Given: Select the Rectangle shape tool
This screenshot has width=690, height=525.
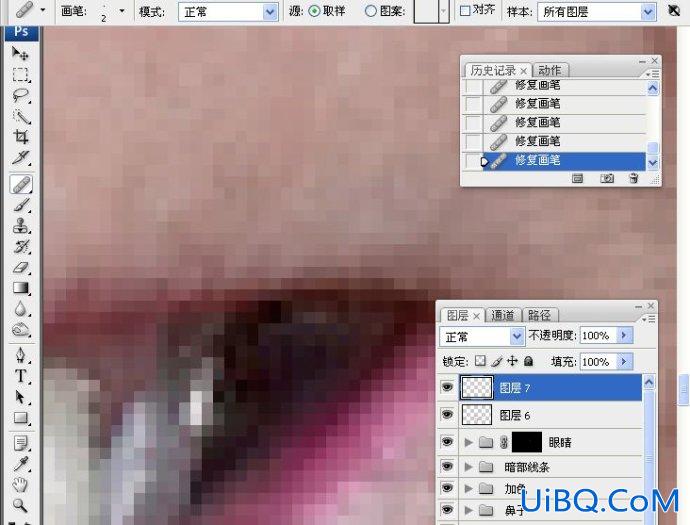Looking at the screenshot, I should 21,417.
